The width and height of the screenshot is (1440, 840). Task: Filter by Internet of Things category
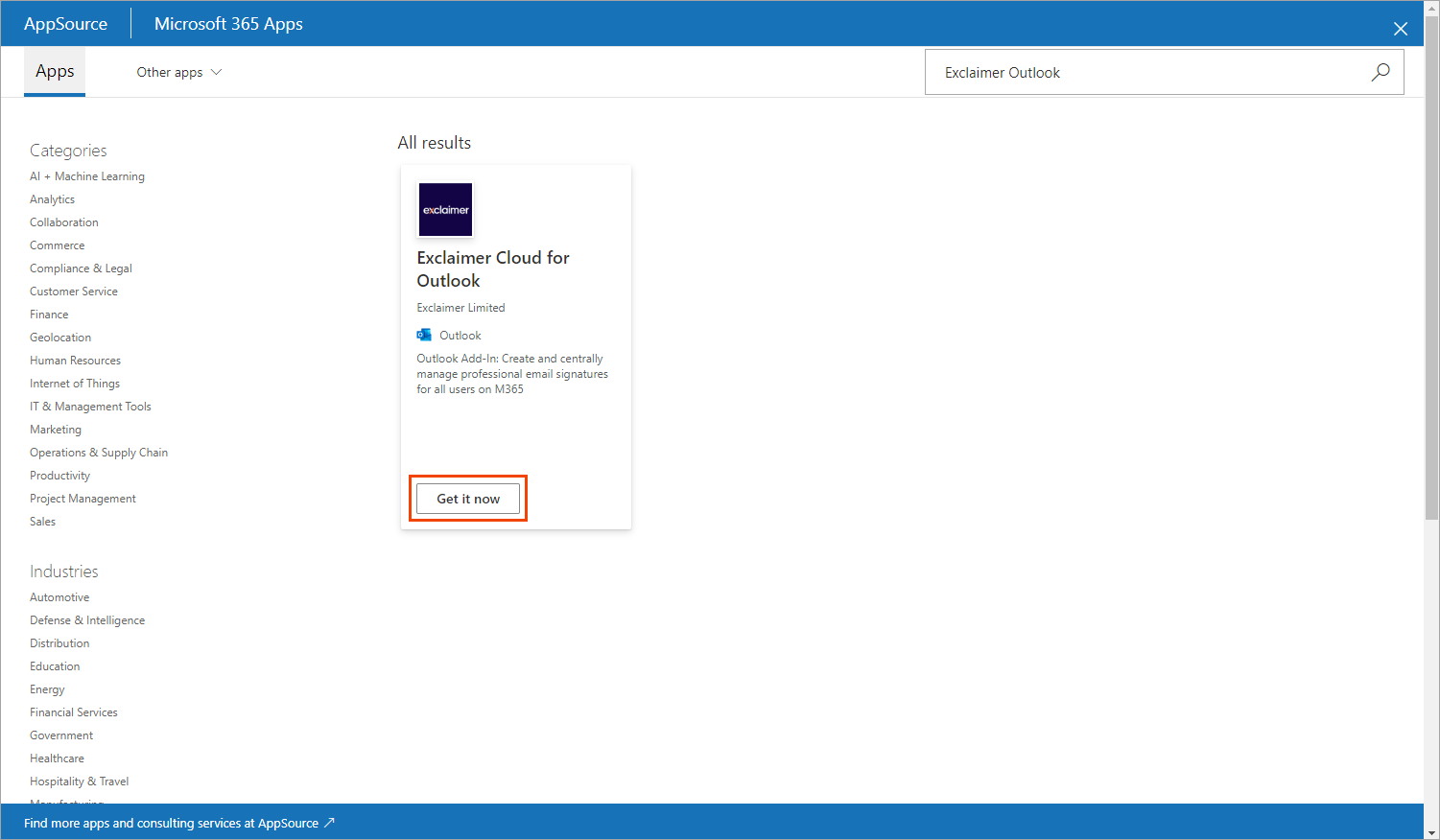click(75, 384)
